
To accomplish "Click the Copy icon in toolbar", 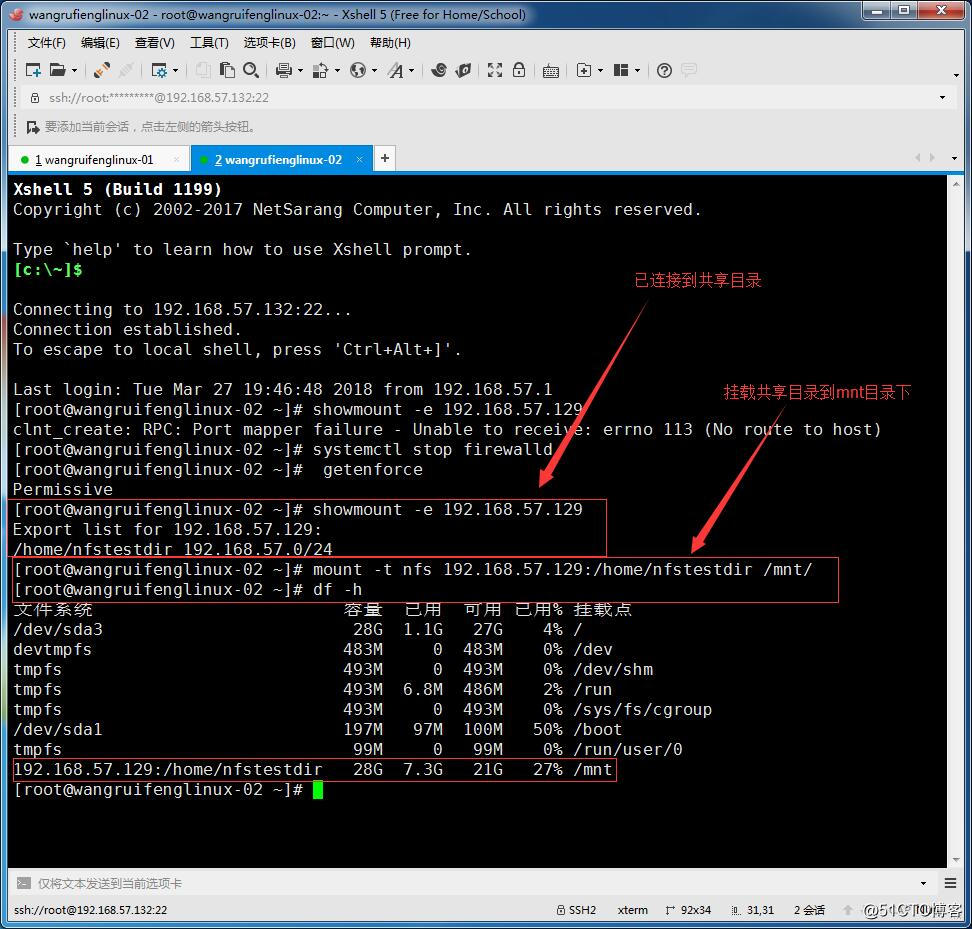I will 203,70.
